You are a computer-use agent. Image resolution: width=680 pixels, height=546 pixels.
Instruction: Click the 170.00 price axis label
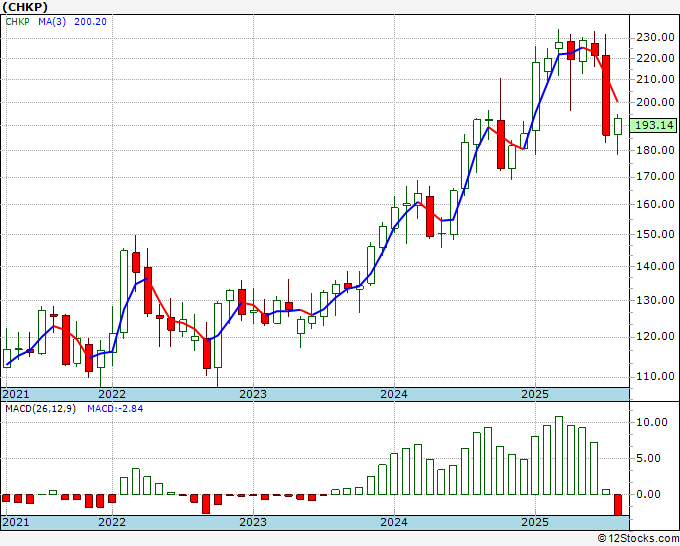[x=655, y=177]
